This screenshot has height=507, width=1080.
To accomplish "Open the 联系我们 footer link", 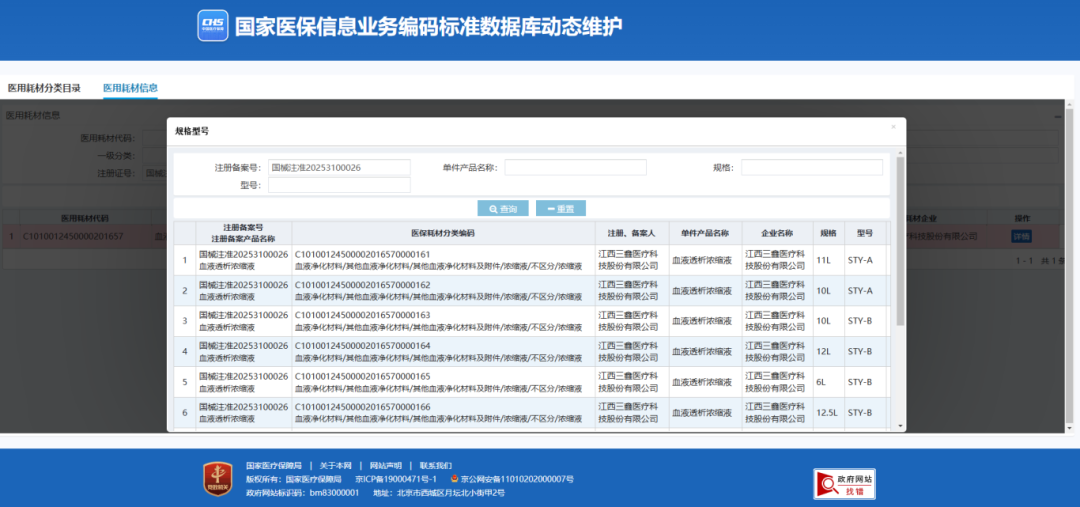I will coord(435,466).
